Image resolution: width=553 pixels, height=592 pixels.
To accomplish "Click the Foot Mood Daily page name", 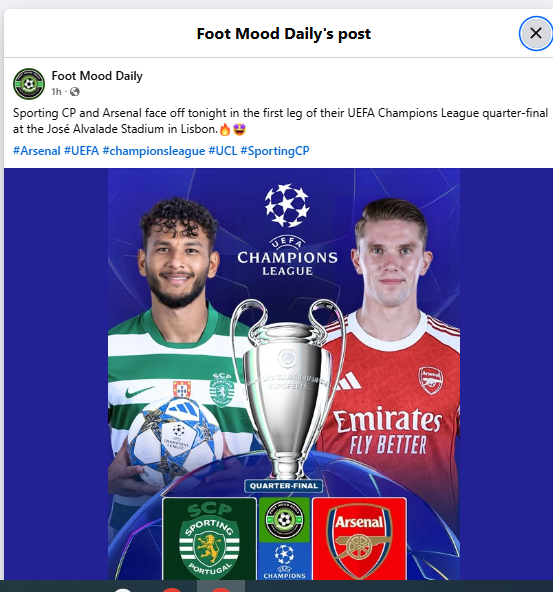I will 97,76.
